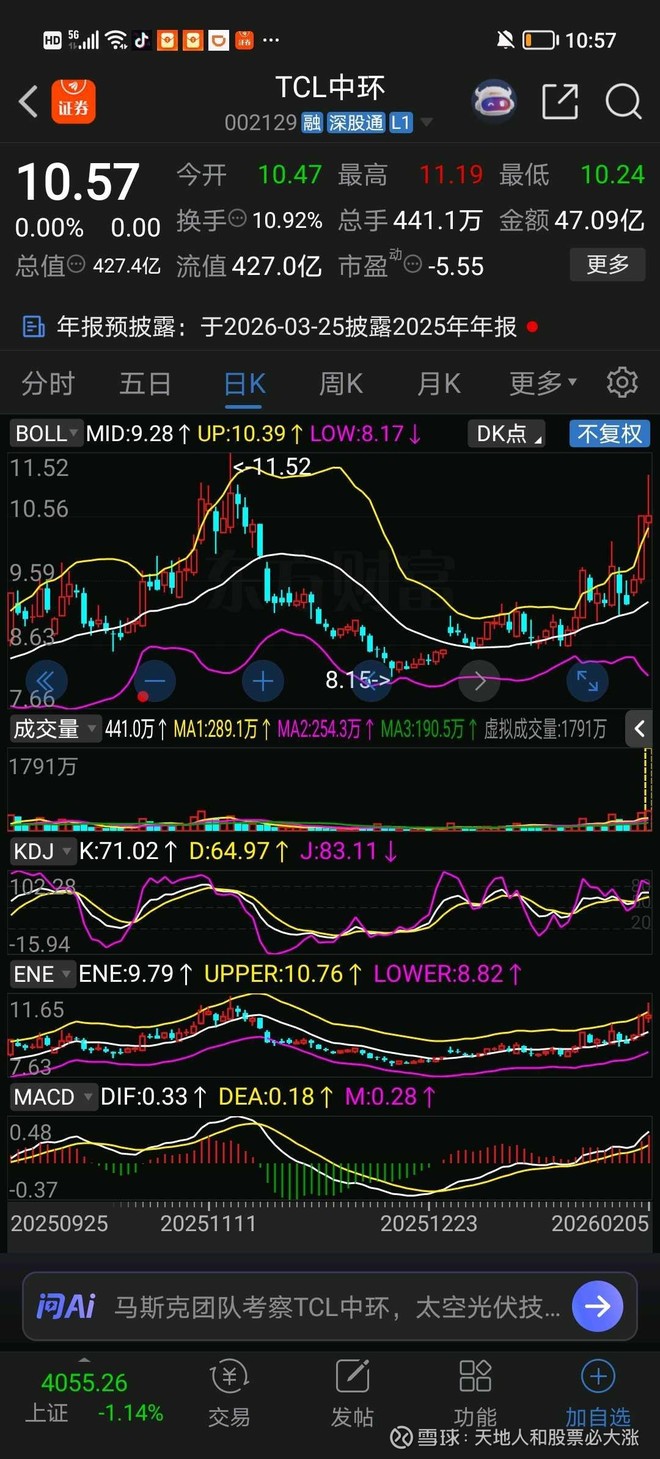
Task: Tap the back arrow at top left
Action: pyautogui.click(x=28, y=101)
